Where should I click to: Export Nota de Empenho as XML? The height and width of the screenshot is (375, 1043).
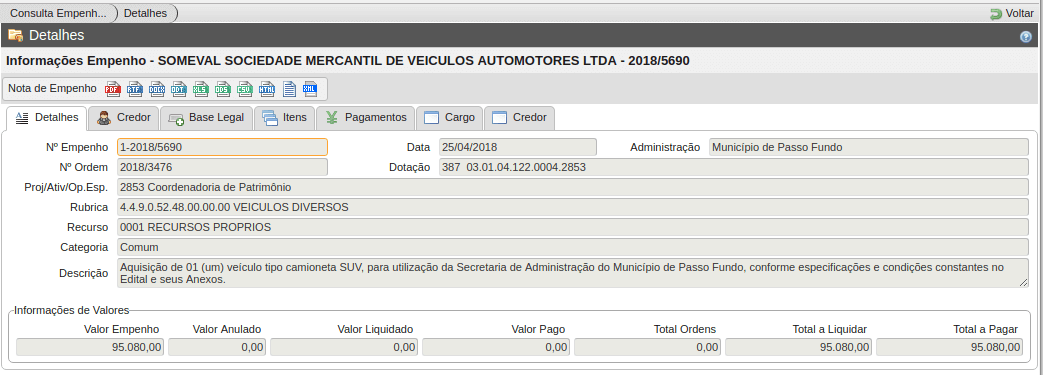point(311,88)
